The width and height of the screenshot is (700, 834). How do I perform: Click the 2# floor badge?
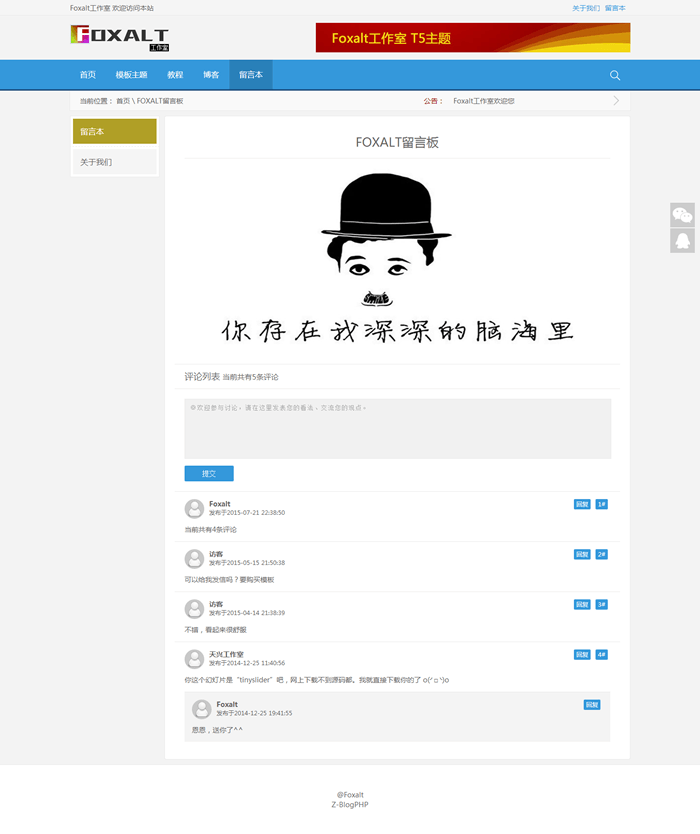[x=602, y=554]
